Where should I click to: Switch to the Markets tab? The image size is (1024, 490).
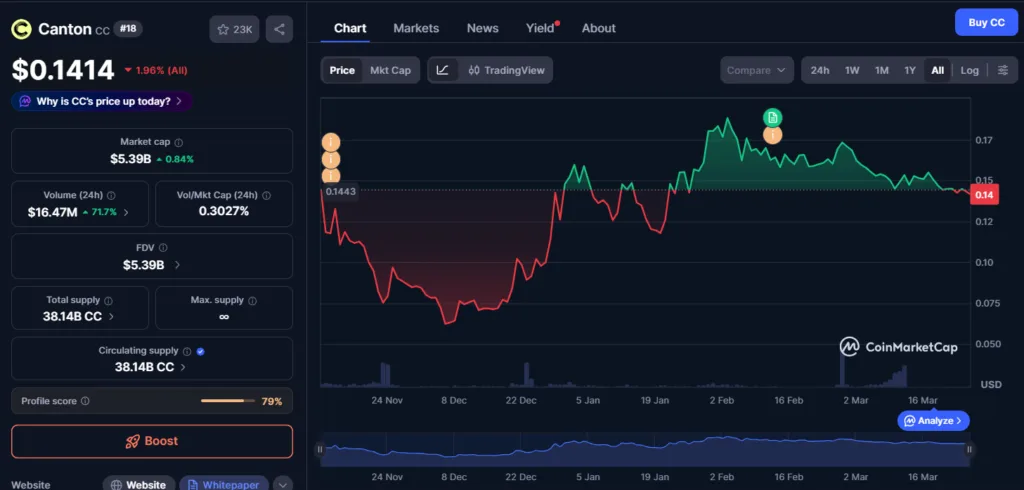[416, 28]
